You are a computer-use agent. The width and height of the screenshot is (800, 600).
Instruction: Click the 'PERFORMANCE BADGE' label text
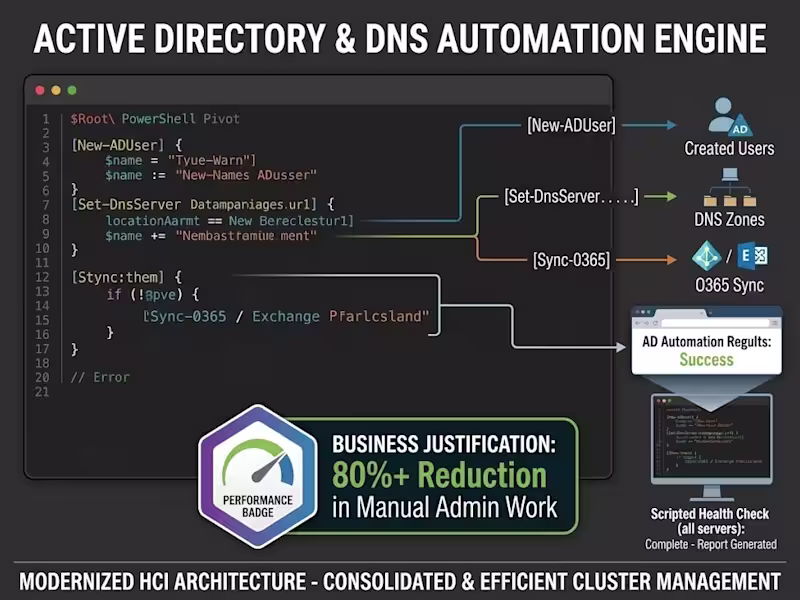[258, 506]
